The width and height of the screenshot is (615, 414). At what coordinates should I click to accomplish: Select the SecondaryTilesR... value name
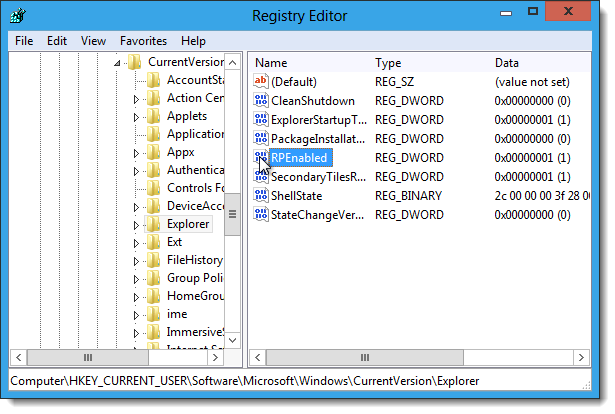(318, 177)
